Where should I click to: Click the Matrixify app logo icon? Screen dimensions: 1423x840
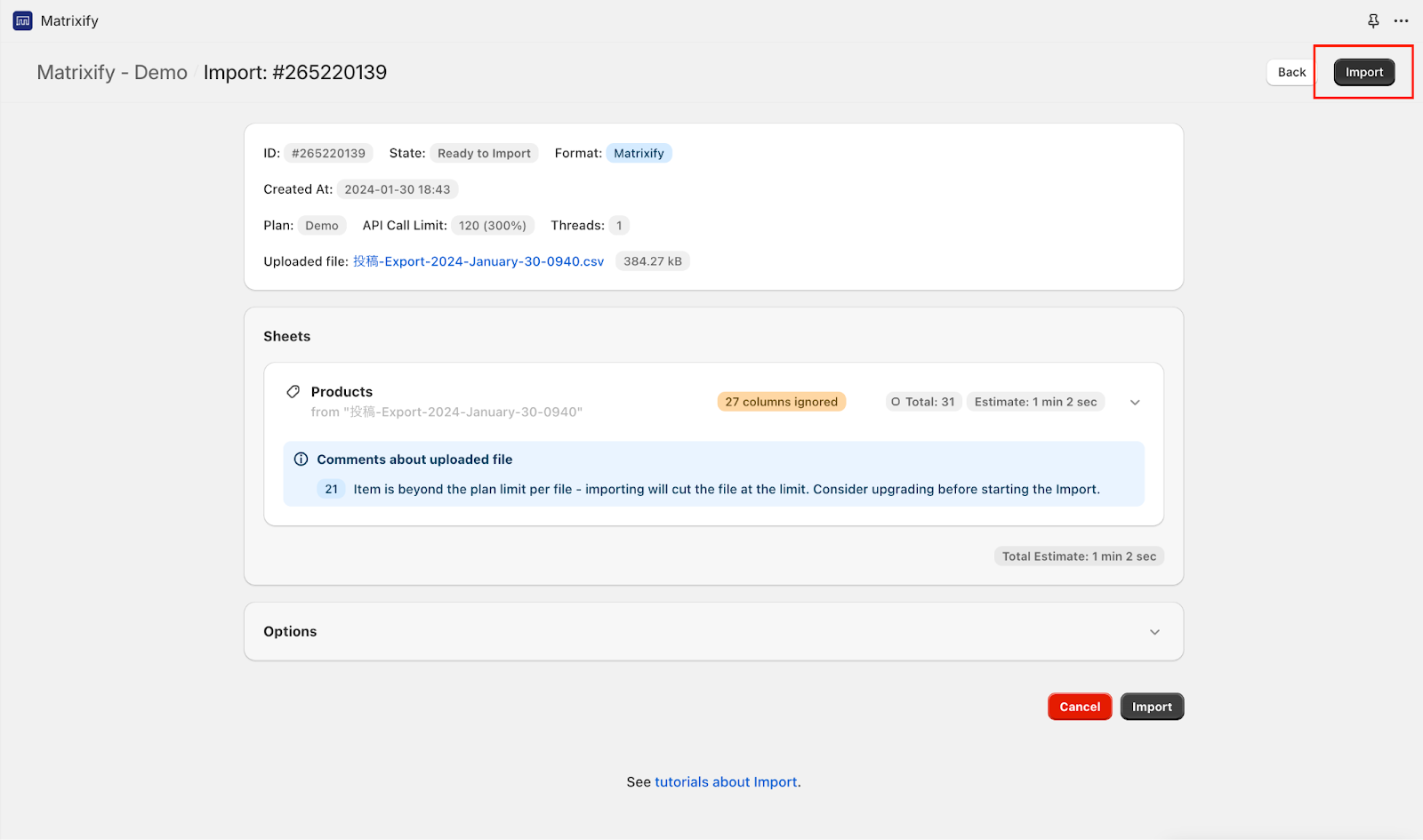(23, 20)
